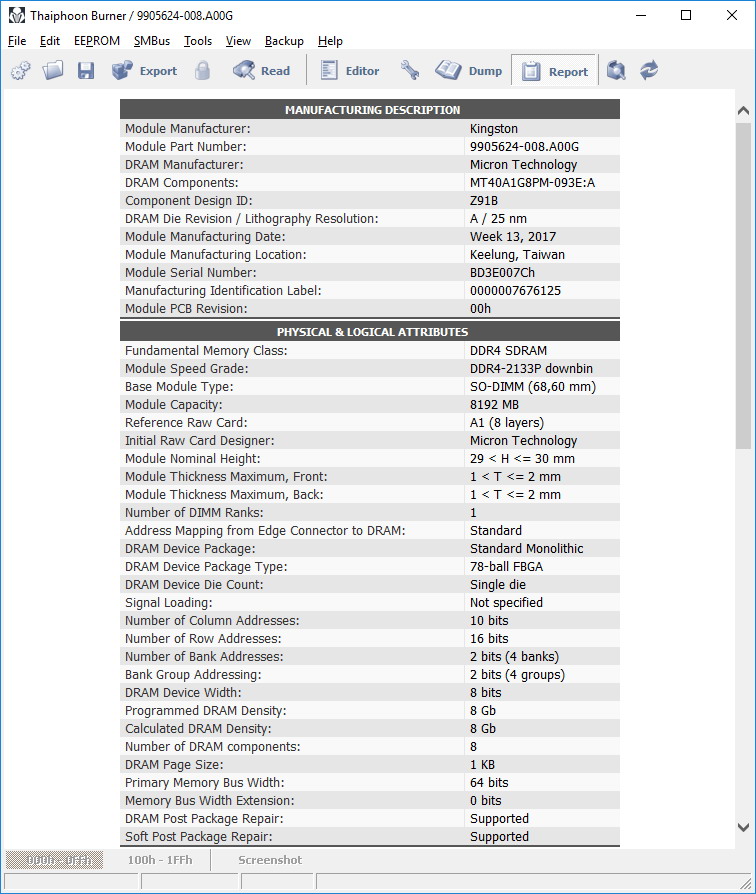Viewport: 756px width, 894px height.
Task: Click Component Design ID value Z91B
Action: click(484, 201)
